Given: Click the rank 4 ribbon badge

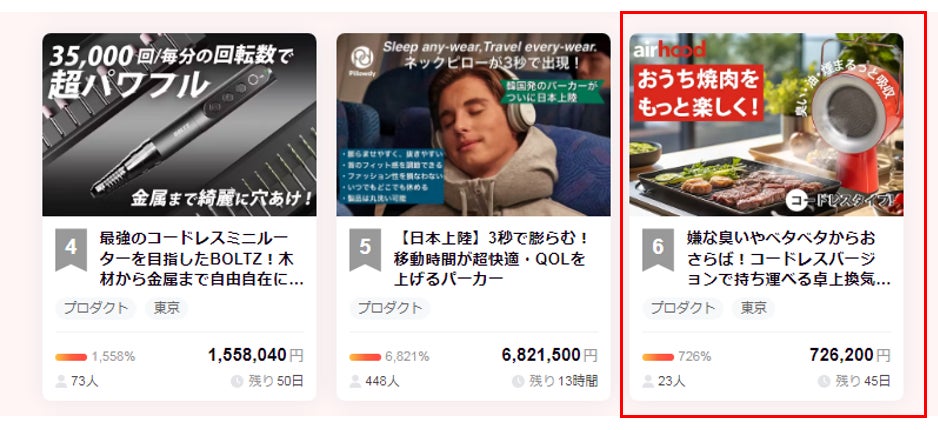Looking at the screenshot, I should click(71, 249).
